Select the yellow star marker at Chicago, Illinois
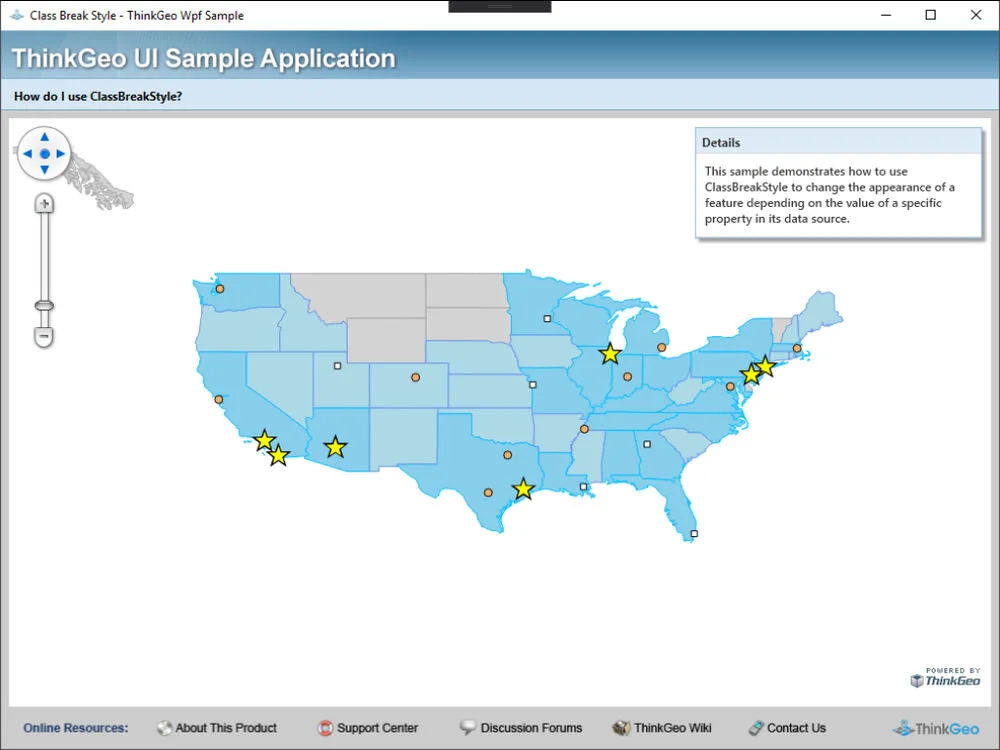 click(610, 353)
